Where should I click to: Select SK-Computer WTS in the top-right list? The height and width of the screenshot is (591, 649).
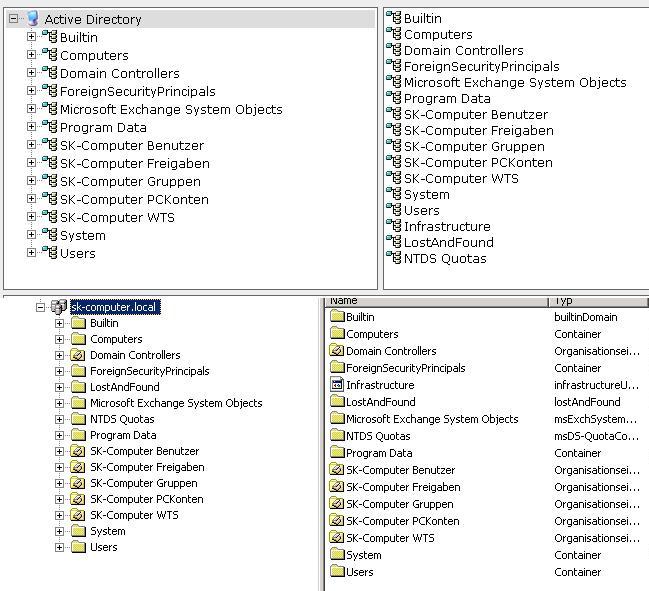461,178
